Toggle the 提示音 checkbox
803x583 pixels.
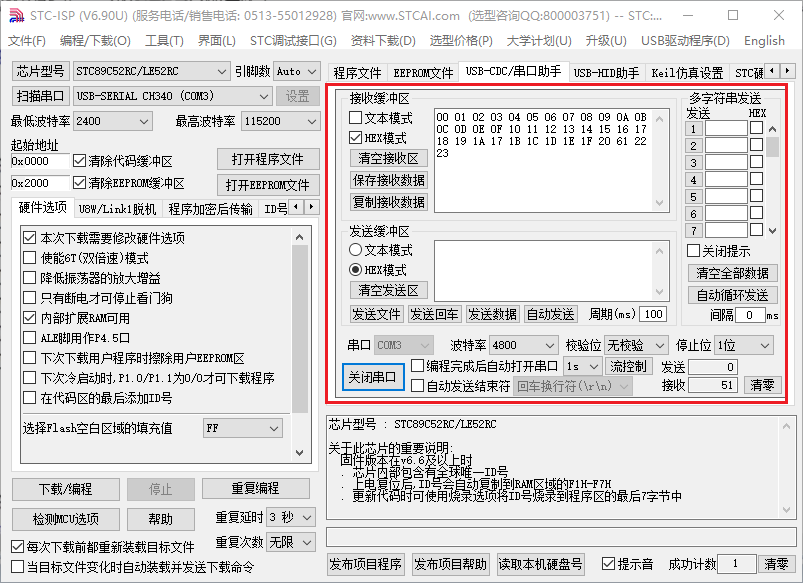(x=608, y=564)
